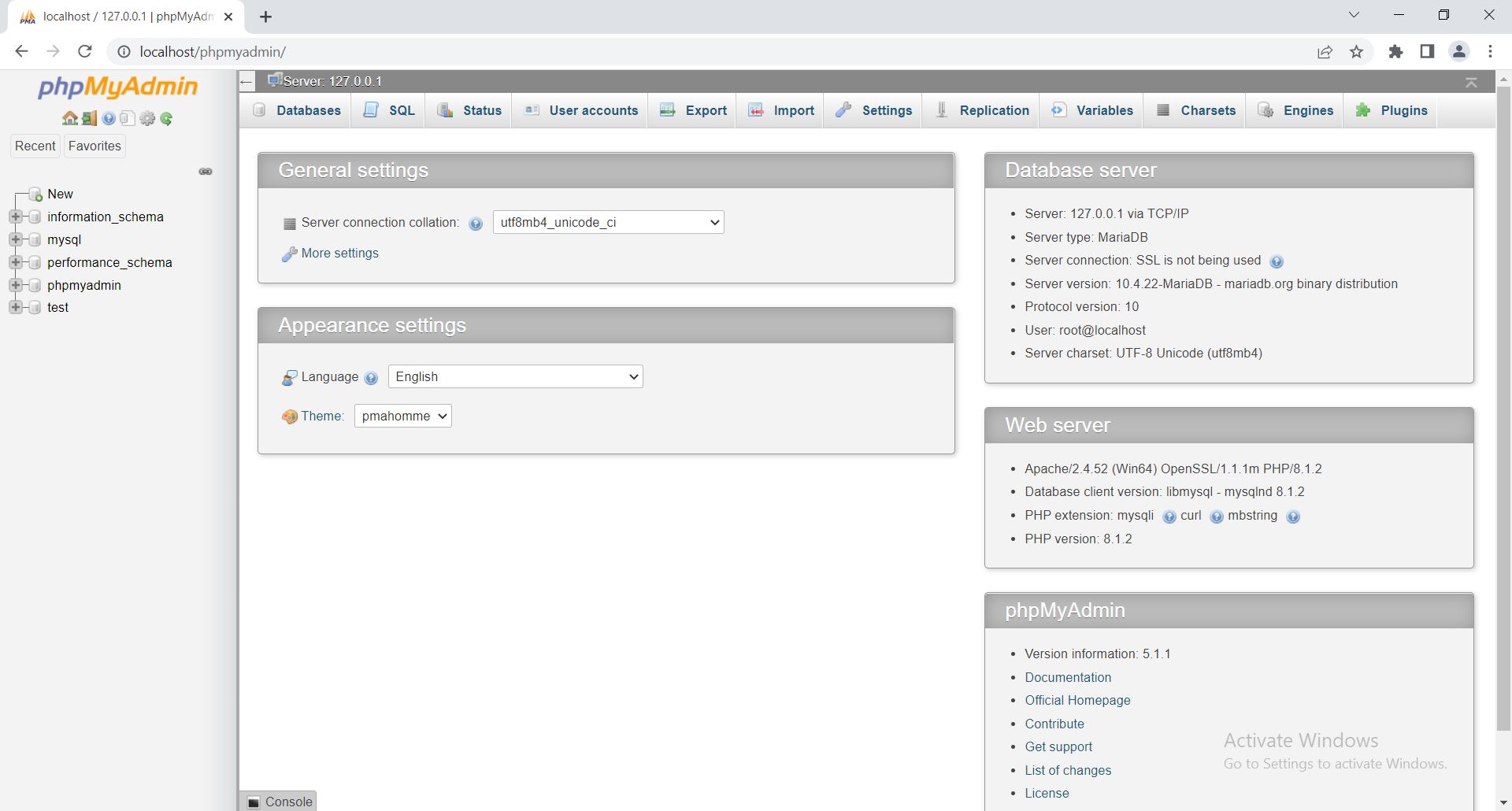Open phpMyAdmin documentation via the question mark icon
1512x811 pixels.
pyautogui.click(x=108, y=118)
